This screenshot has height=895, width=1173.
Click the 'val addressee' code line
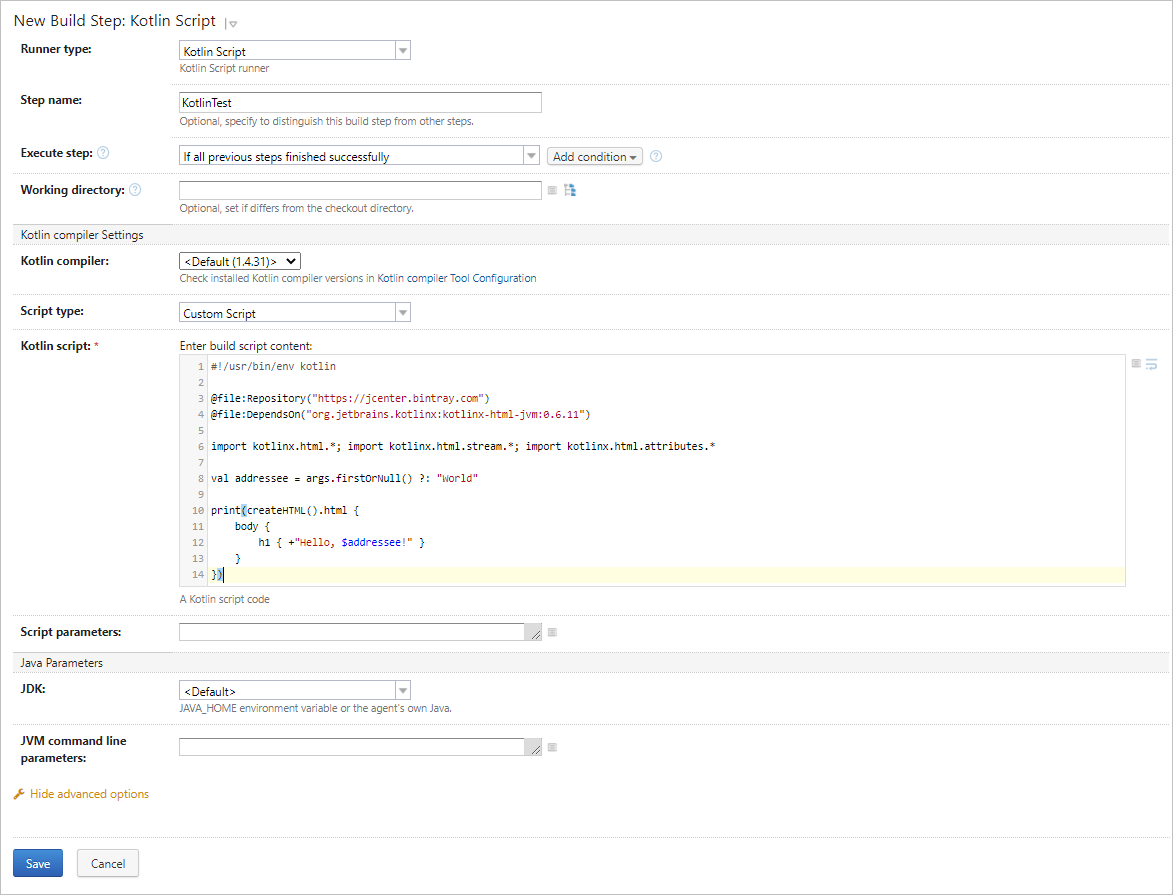pos(344,479)
